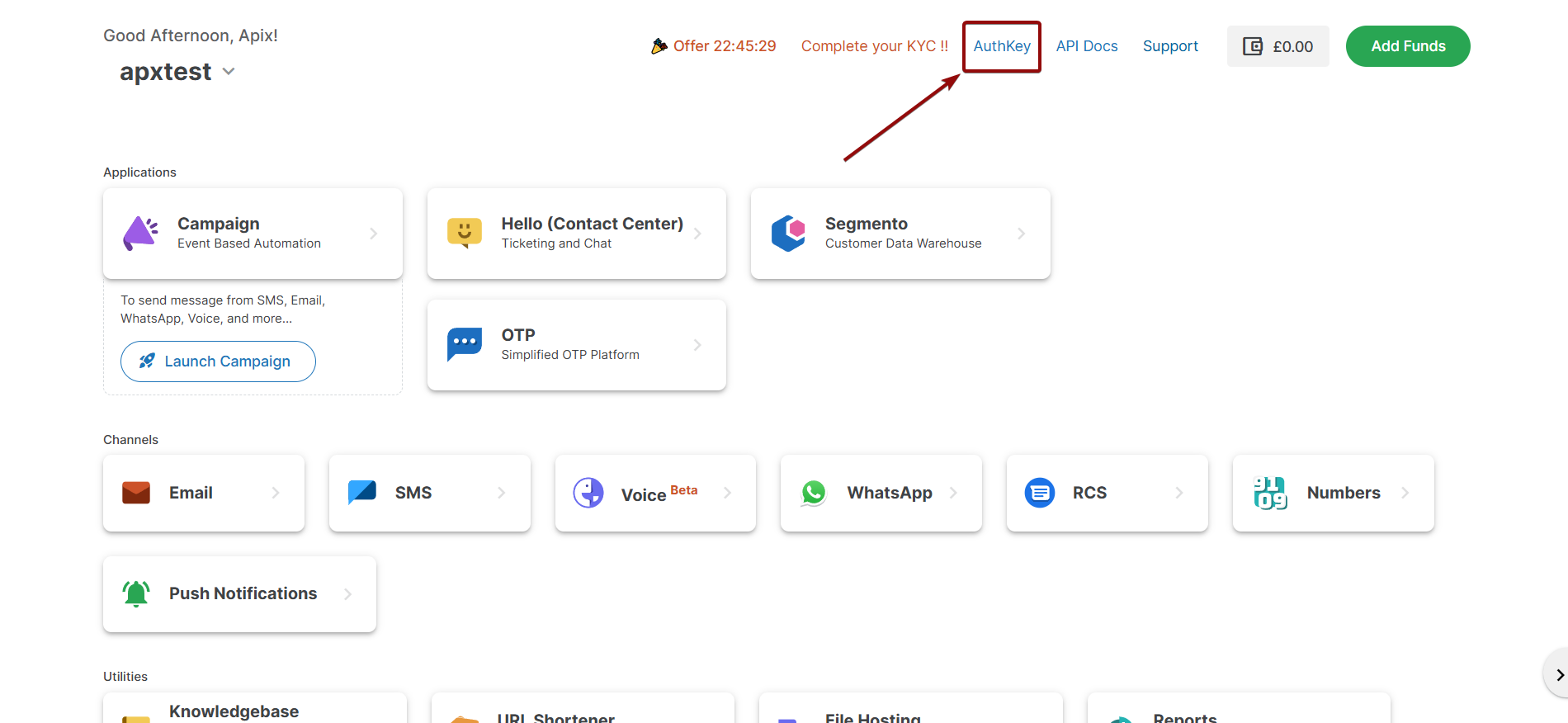Click the Numbers channel label
This screenshot has width=1568, height=723.
(1344, 493)
